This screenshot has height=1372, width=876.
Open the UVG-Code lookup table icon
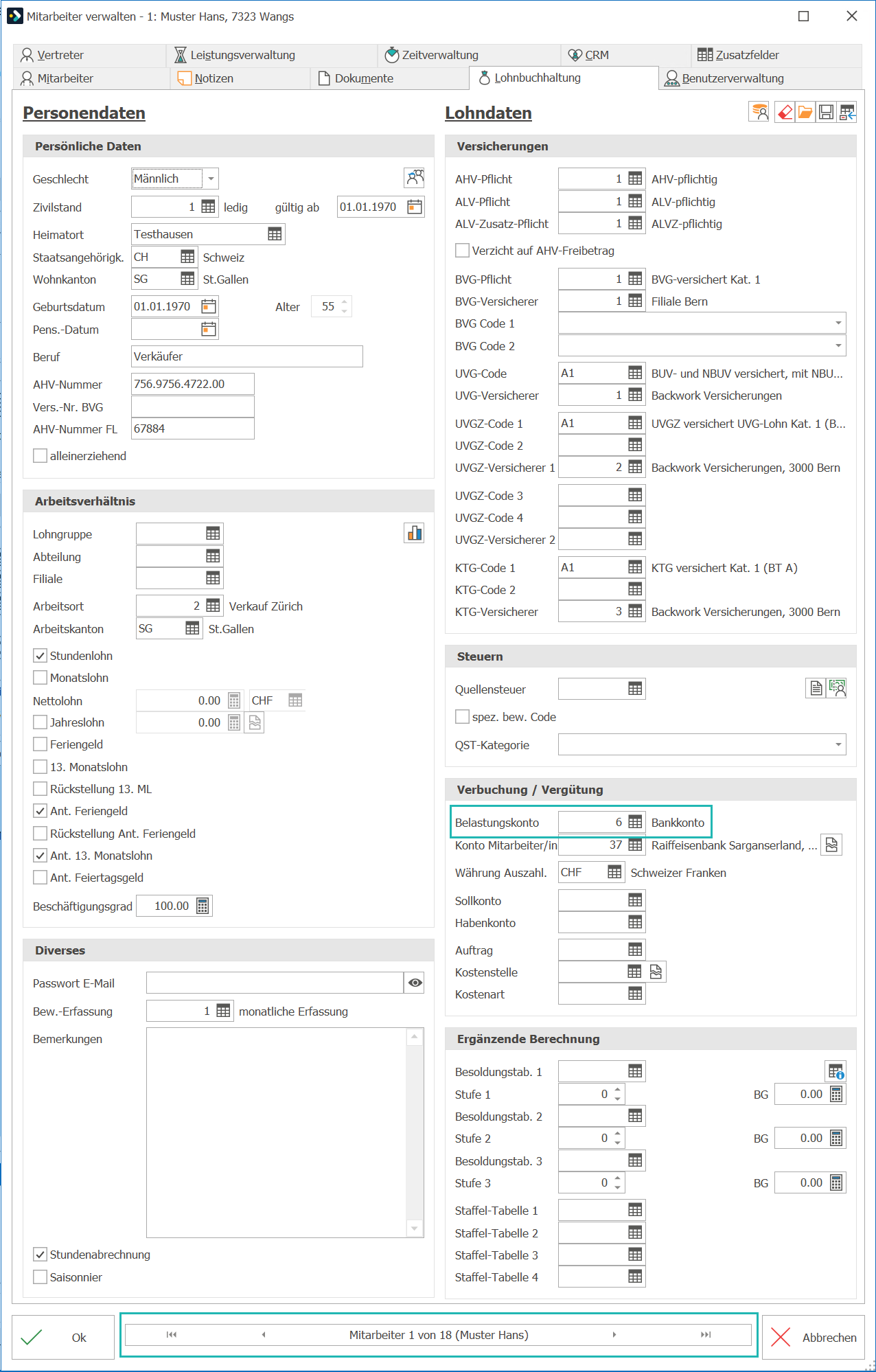tap(636, 373)
